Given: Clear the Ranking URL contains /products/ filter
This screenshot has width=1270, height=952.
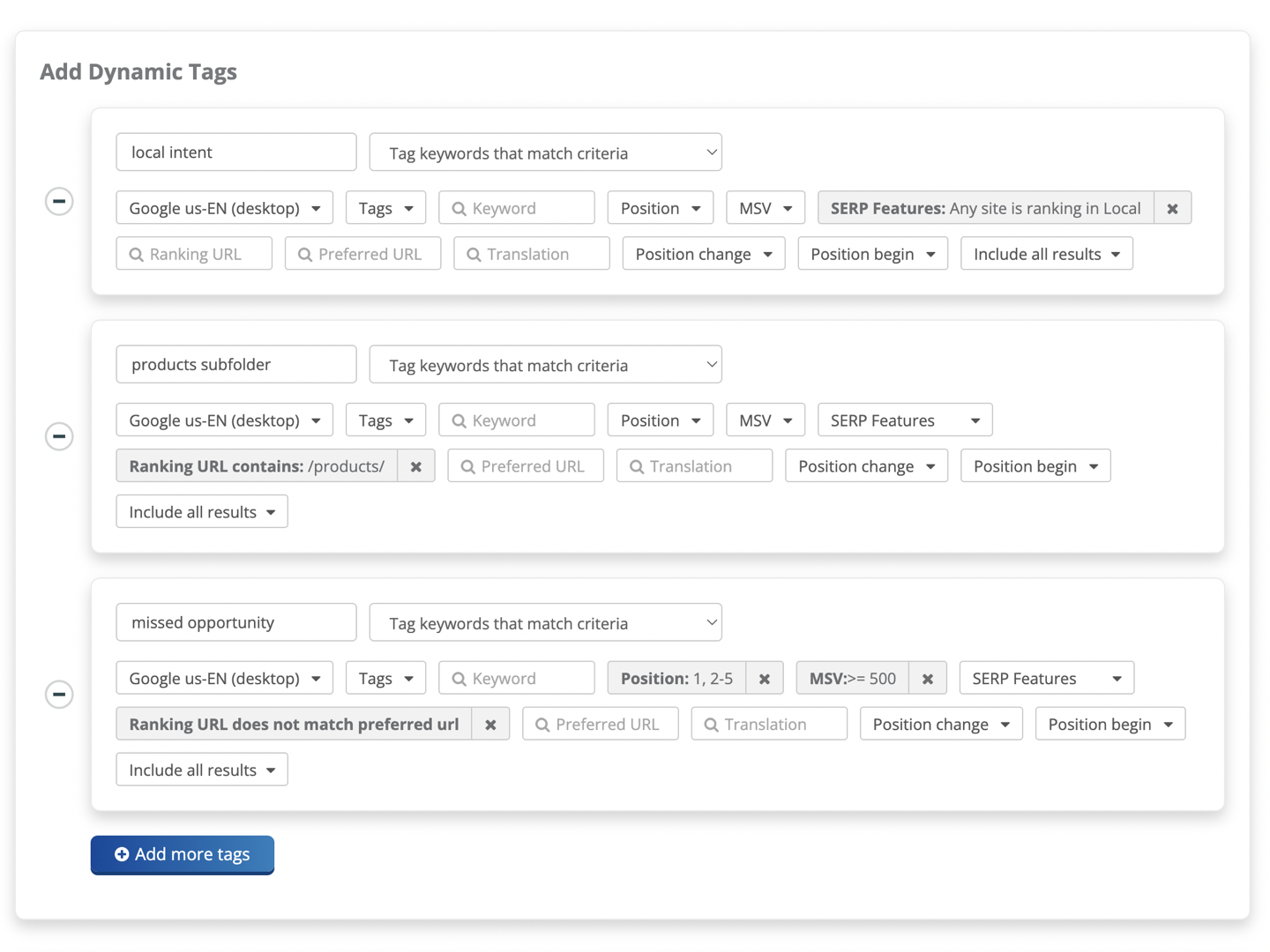Looking at the screenshot, I should click(x=416, y=466).
